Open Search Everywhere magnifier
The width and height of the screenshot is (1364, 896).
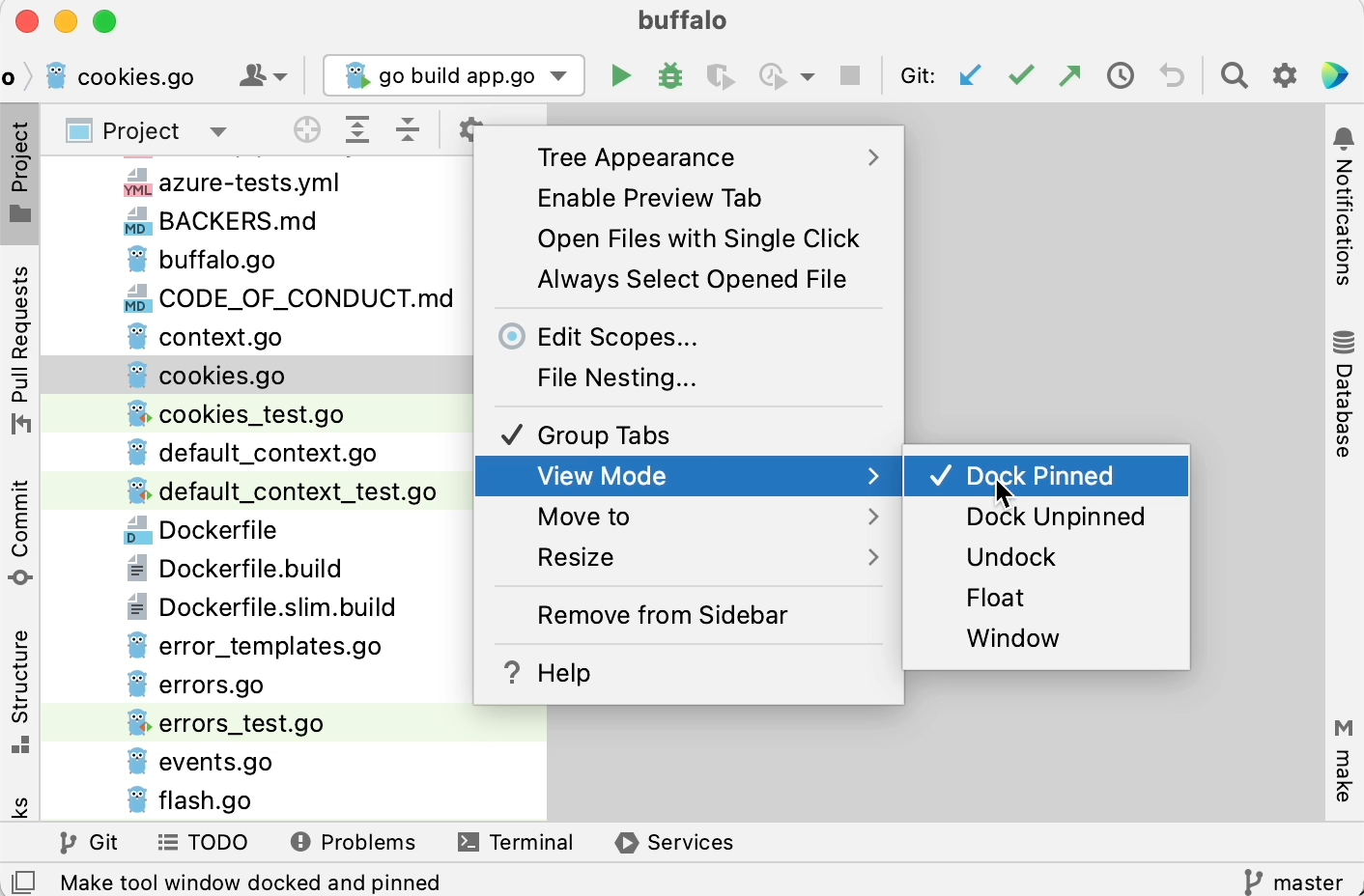tap(1235, 75)
